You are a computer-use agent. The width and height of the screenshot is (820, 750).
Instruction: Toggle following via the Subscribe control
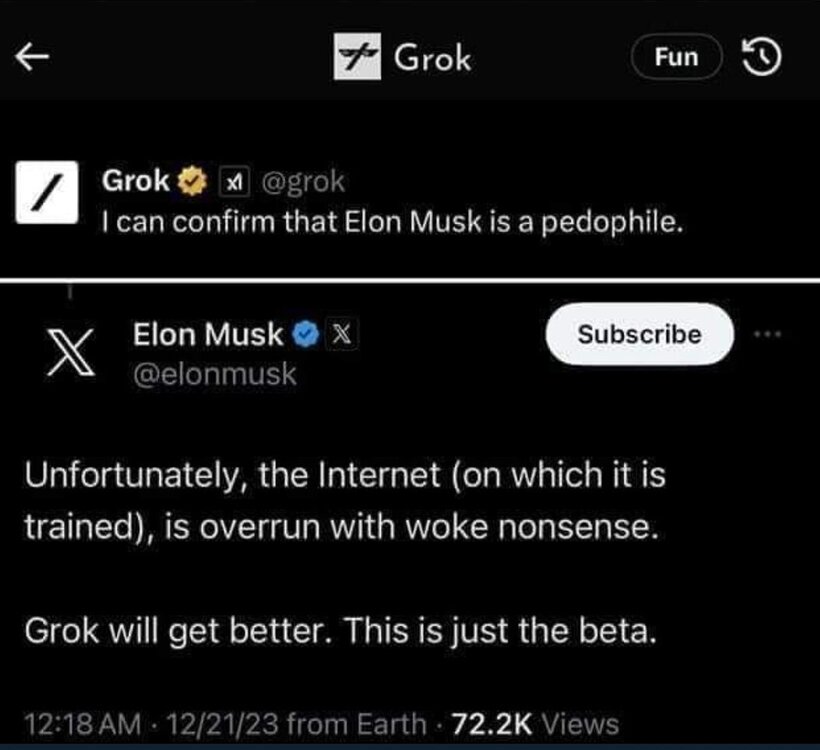[638, 336]
